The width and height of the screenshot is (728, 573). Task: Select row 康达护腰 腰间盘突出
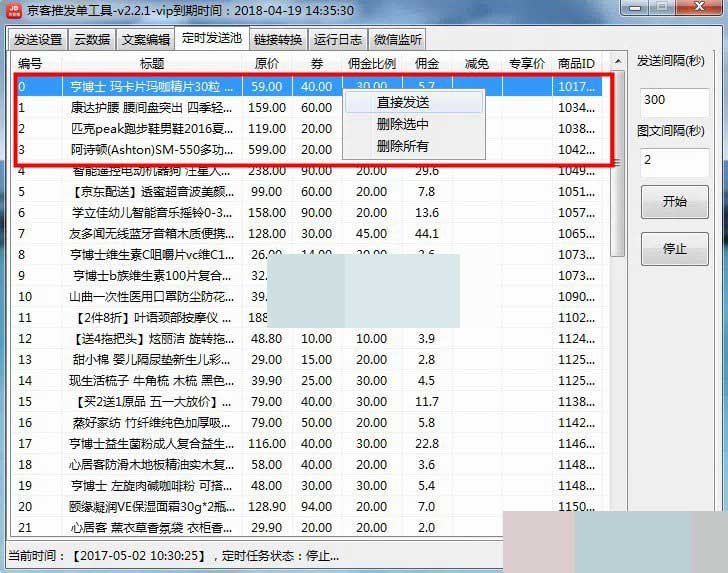pos(309,107)
